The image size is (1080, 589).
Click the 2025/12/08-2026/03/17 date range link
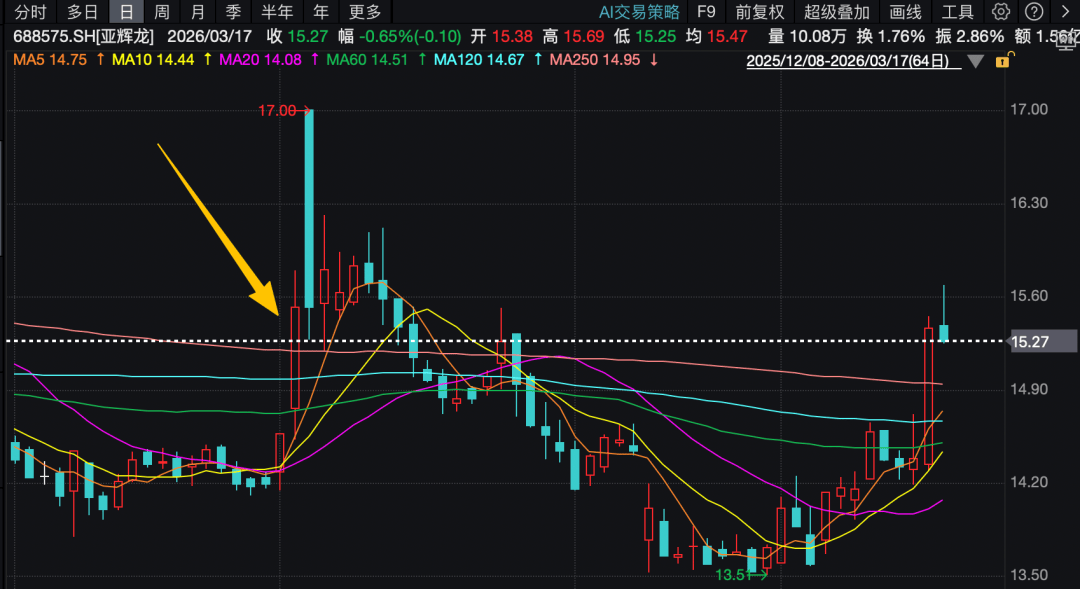click(x=853, y=61)
